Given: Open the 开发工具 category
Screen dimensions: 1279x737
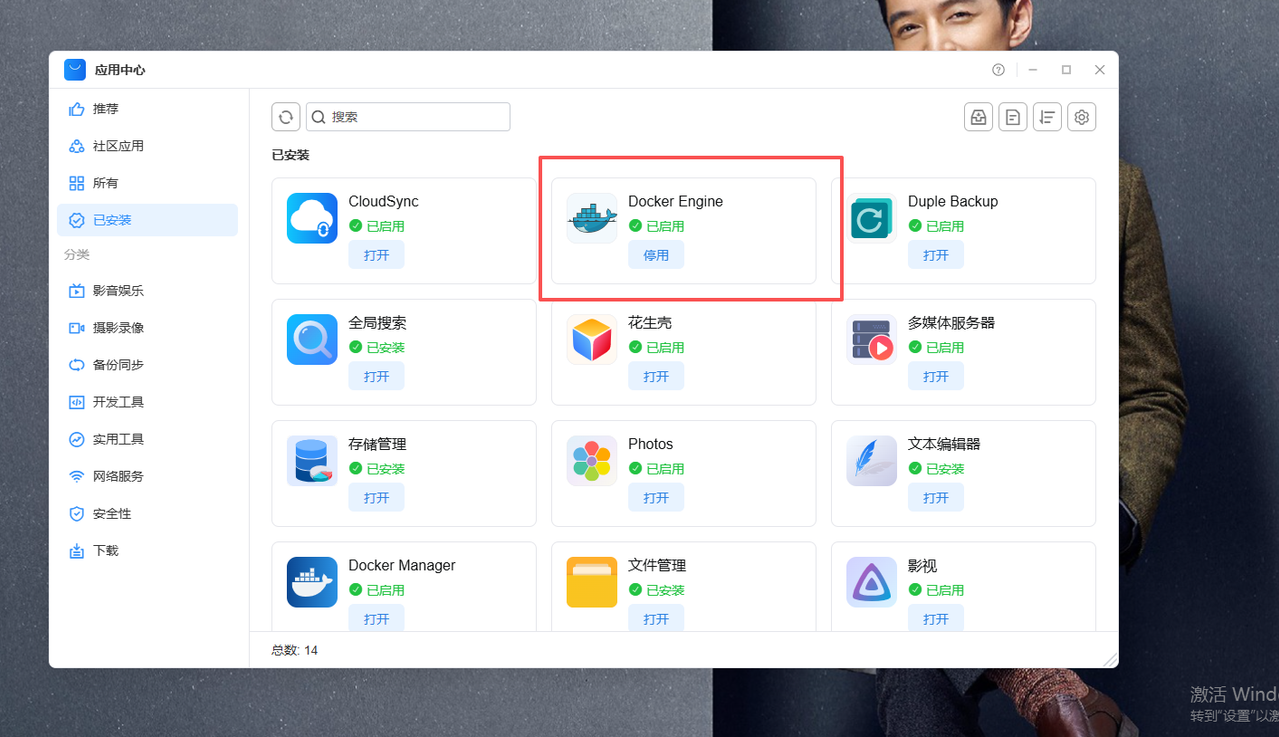Looking at the screenshot, I should pos(147,402).
